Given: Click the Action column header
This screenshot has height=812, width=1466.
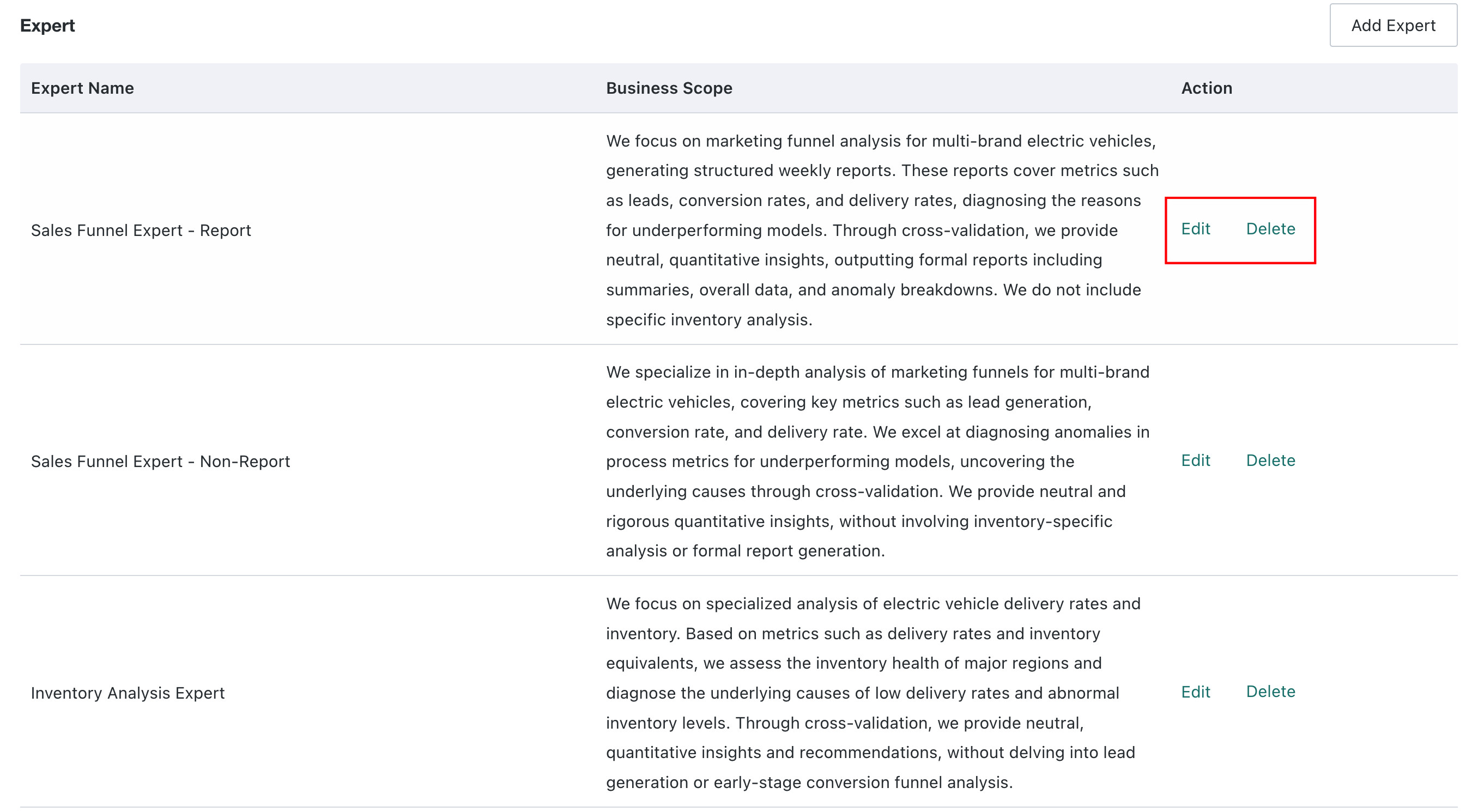Looking at the screenshot, I should [1207, 88].
